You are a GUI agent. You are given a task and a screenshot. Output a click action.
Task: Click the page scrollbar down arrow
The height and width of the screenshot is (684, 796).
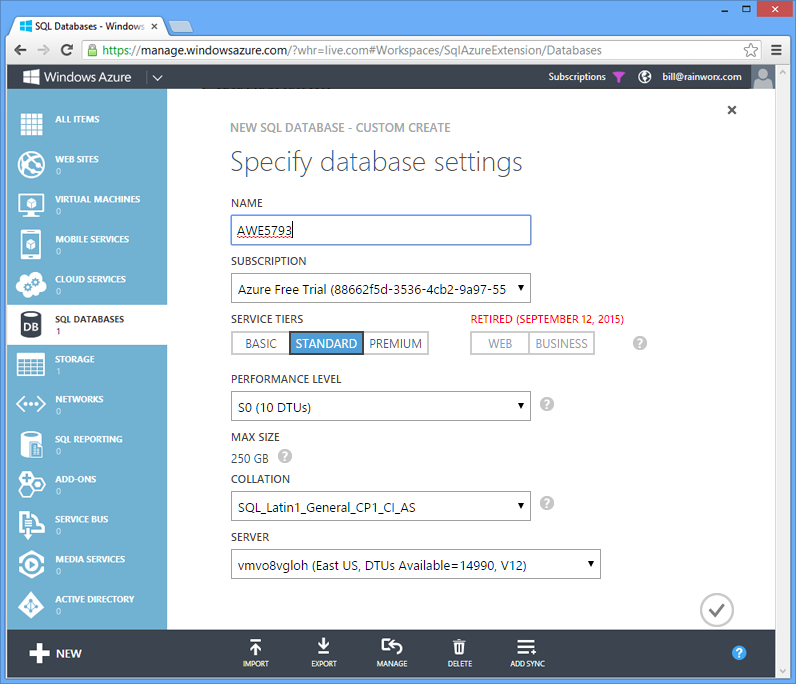[x=782, y=671]
